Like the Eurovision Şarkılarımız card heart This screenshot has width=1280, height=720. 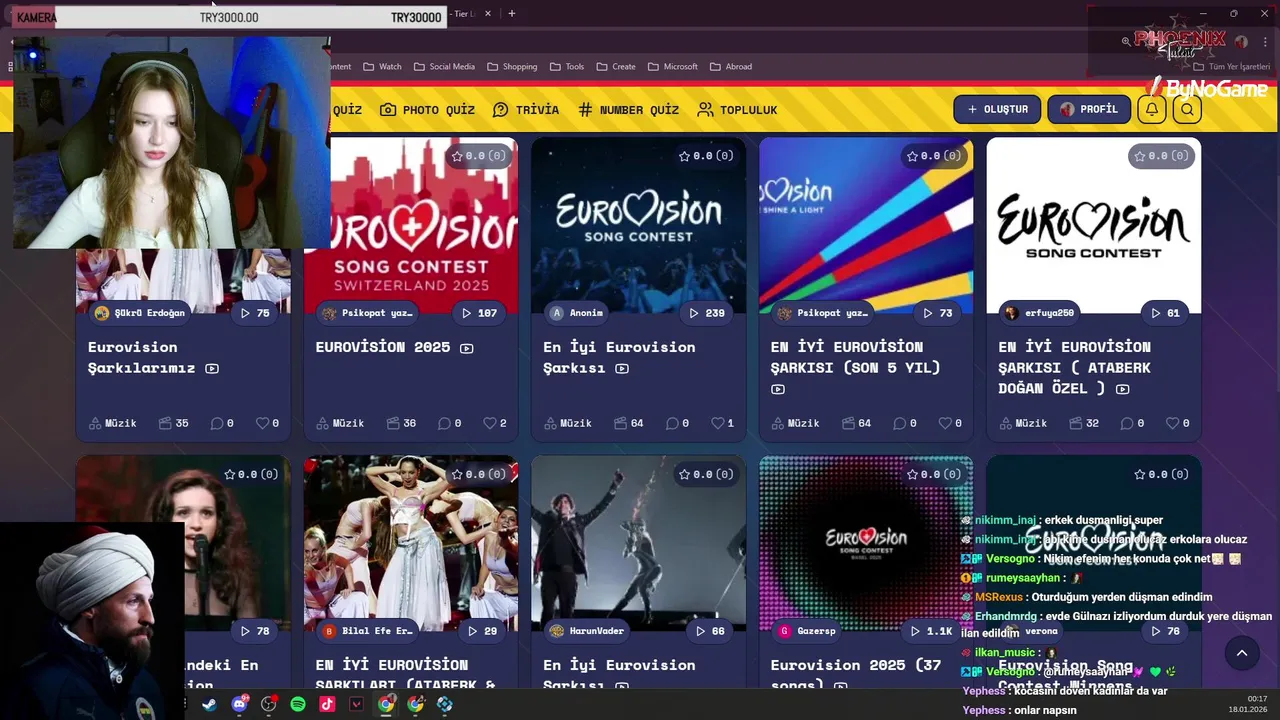262,423
